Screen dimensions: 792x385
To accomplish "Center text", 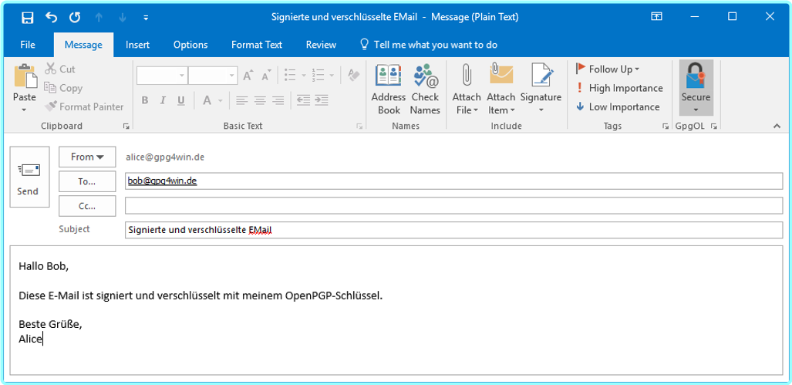I will pos(260,100).
